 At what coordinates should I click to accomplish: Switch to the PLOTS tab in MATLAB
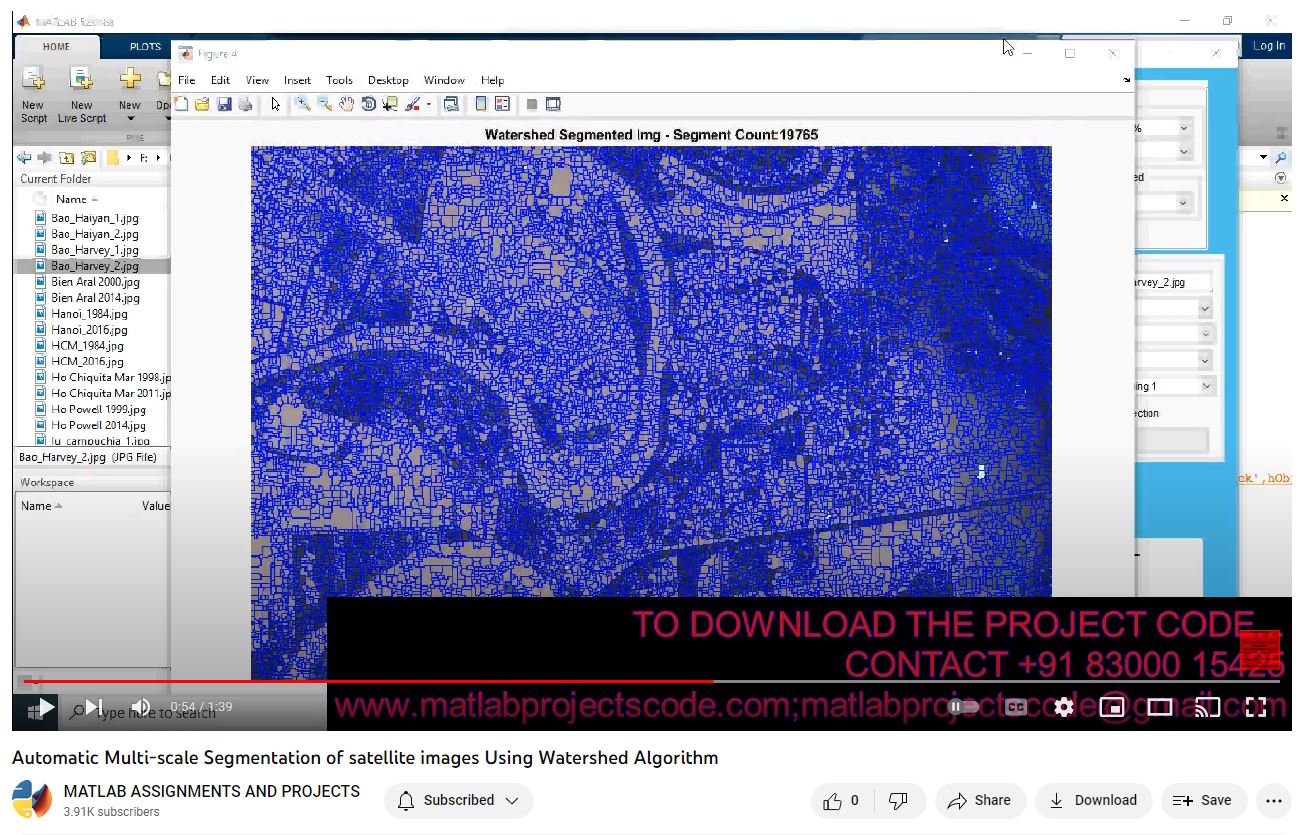coord(145,46)
